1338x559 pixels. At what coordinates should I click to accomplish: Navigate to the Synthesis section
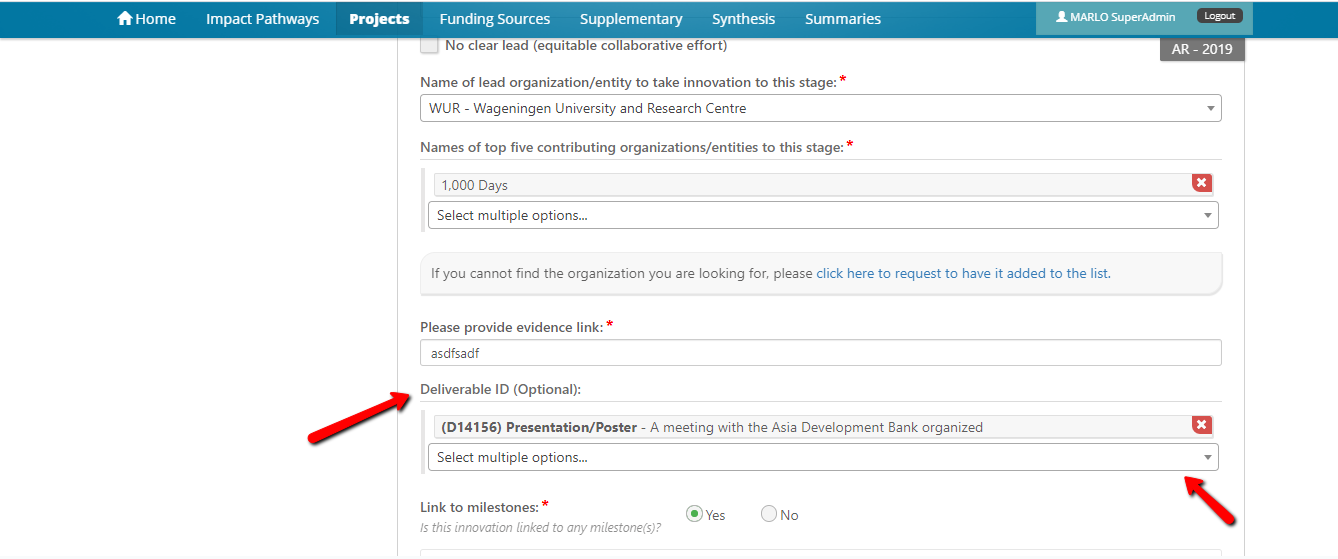pos(743,19)
